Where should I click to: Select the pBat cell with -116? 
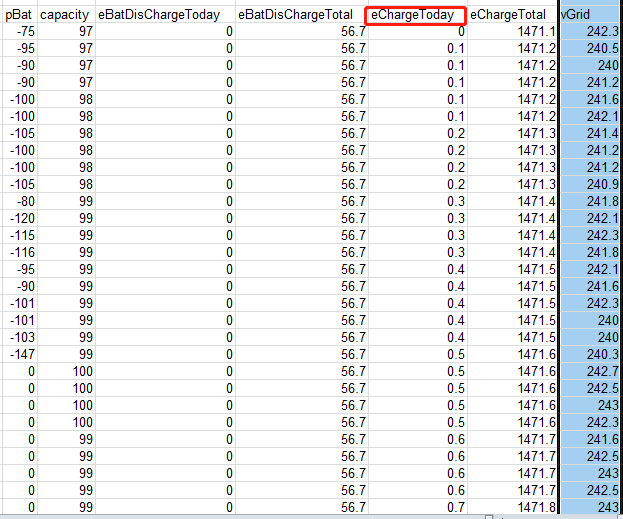coord(19,252)
